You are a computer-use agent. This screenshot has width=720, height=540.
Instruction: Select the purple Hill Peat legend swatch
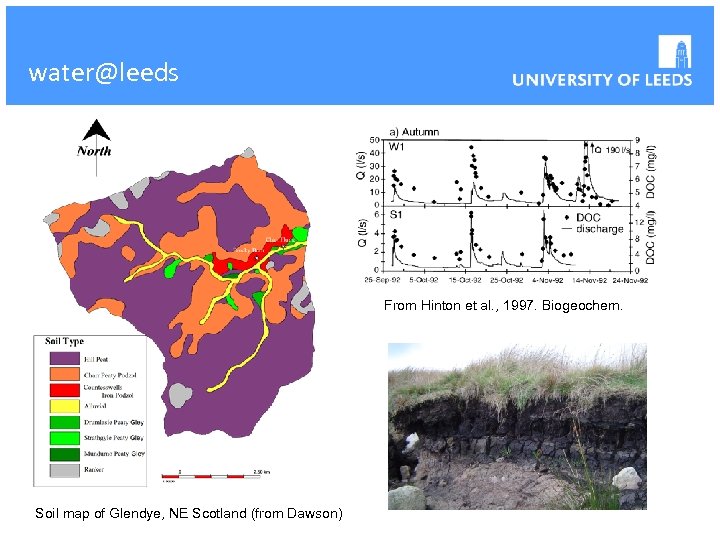[64, 359]
